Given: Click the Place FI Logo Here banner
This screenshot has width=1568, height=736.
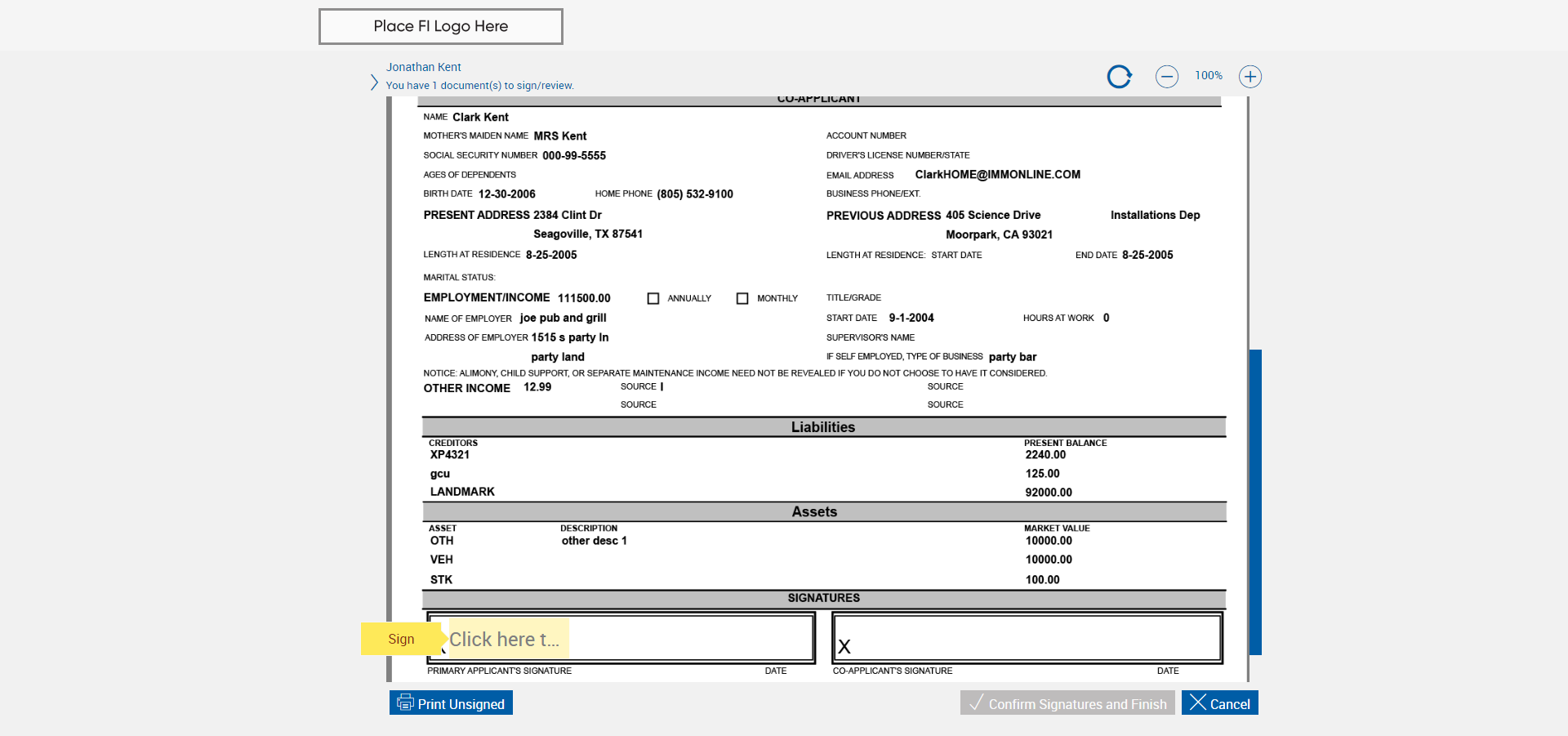Looking at the screenshot, I should click(440, 26).
